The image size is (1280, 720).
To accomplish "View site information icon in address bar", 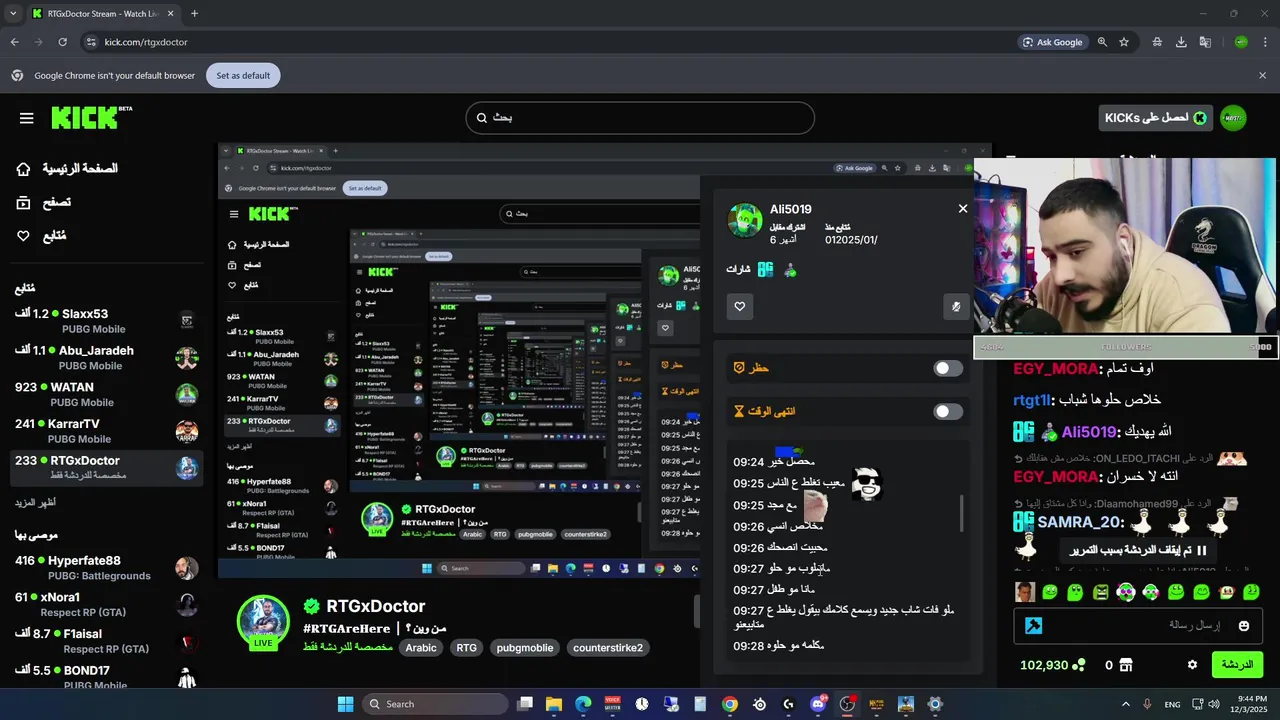I will pyautogui.click(x=91, y=42).
